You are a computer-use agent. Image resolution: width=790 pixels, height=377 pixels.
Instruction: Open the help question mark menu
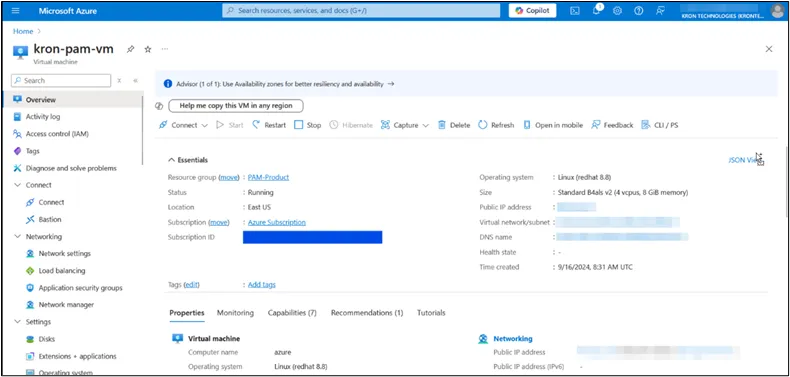tap(638, 11)
